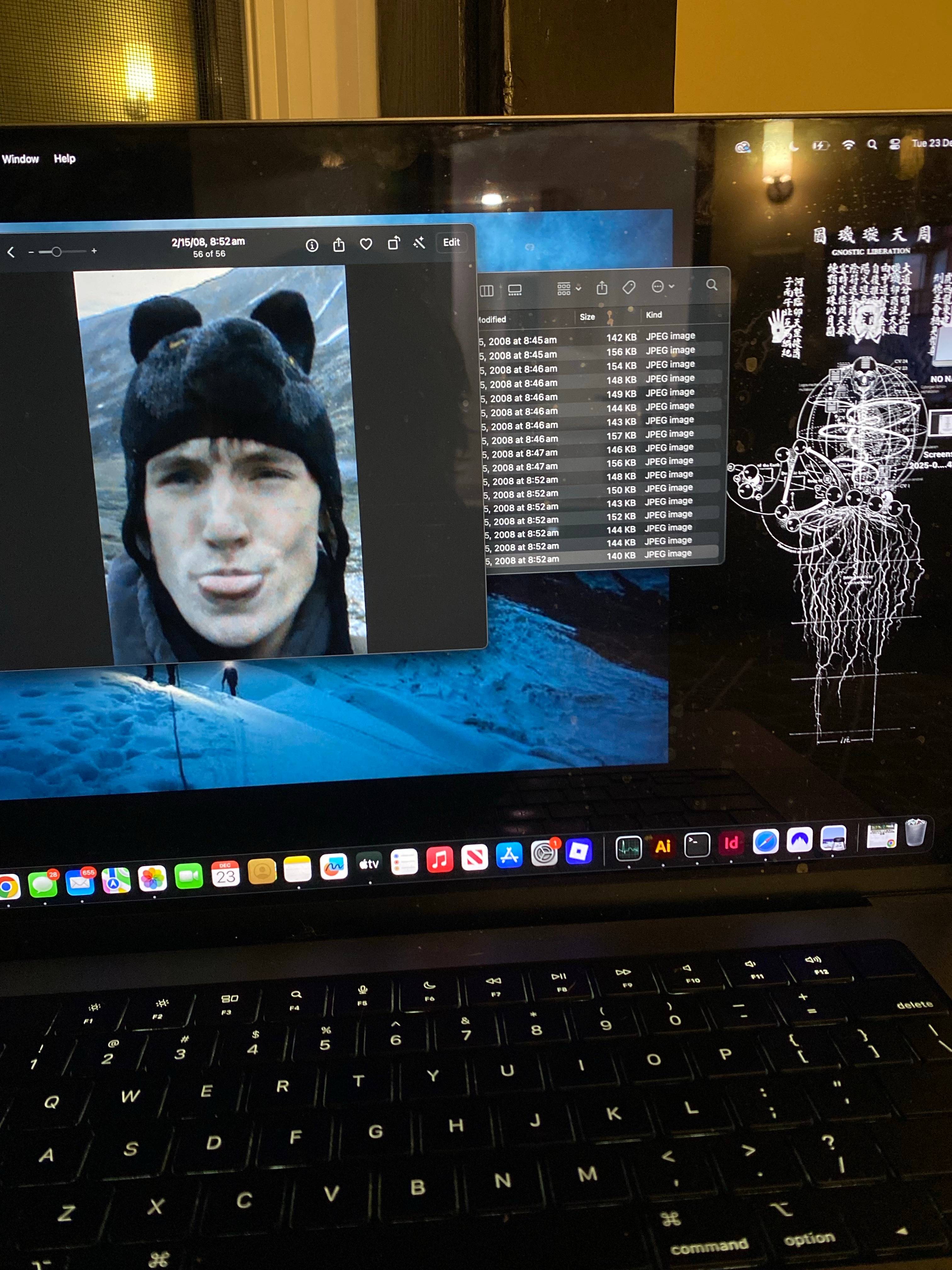Viewport: 952px width, 1270px height.
Task: Open the Help menu
Action: [x=64, y=158]
